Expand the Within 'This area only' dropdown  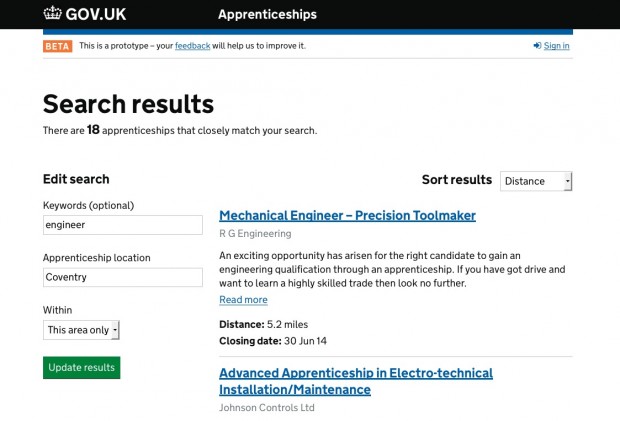(81, 330)
